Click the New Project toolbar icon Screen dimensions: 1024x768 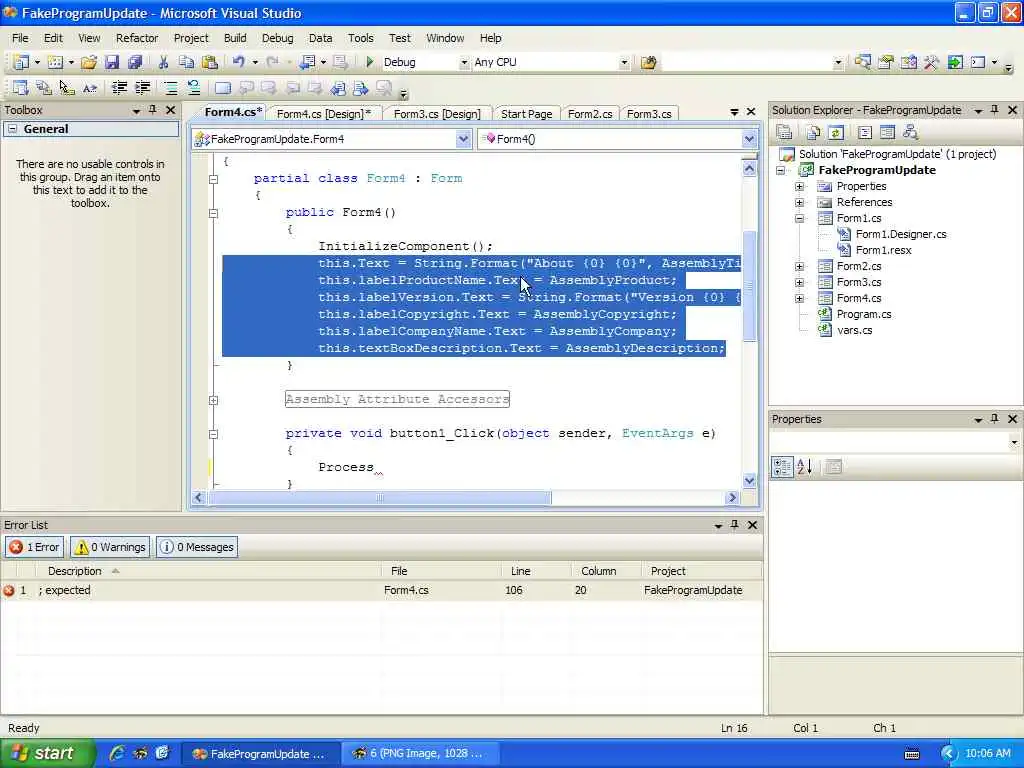pyautogui.click(x=21, y=62)
